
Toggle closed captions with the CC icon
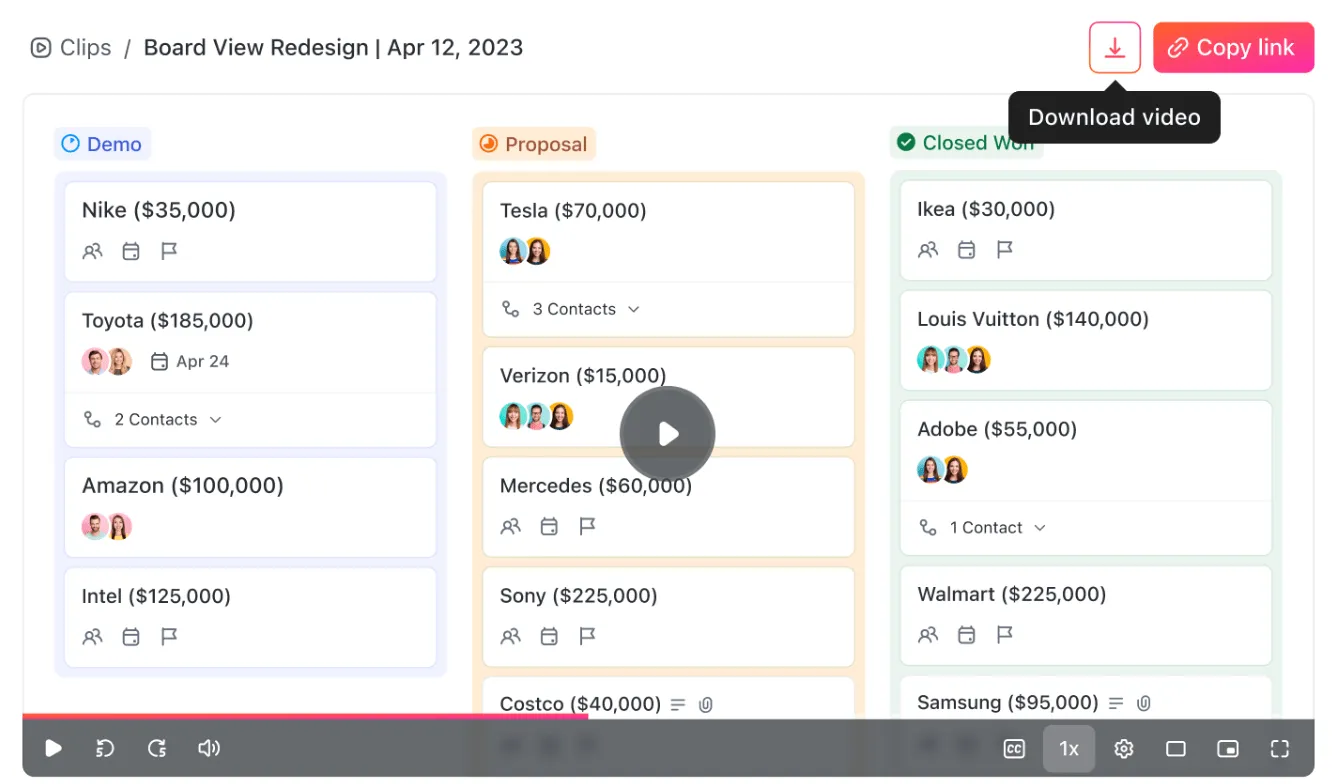[x=1014, y=749]
